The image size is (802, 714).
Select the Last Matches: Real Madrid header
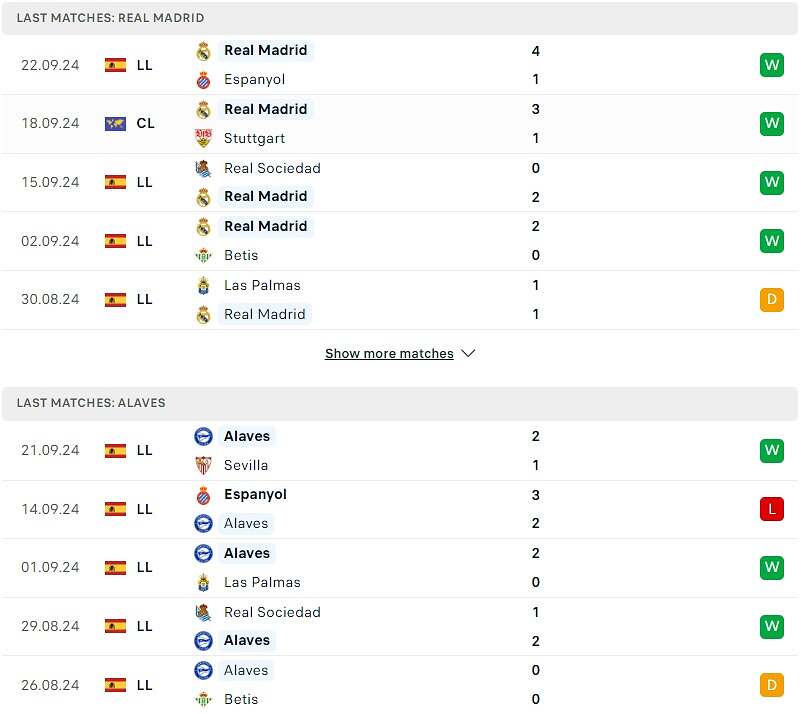pos(110,18)
